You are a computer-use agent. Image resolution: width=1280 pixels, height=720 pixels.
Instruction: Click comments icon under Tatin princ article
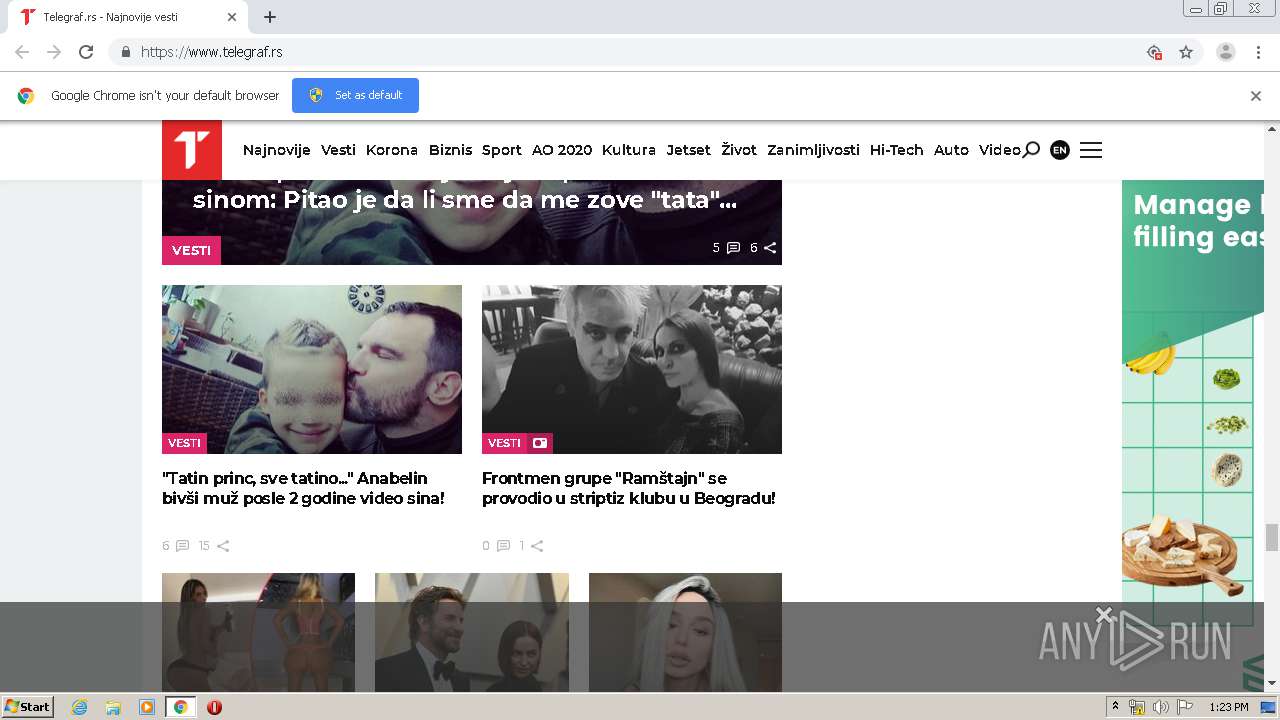pos(182,546)
